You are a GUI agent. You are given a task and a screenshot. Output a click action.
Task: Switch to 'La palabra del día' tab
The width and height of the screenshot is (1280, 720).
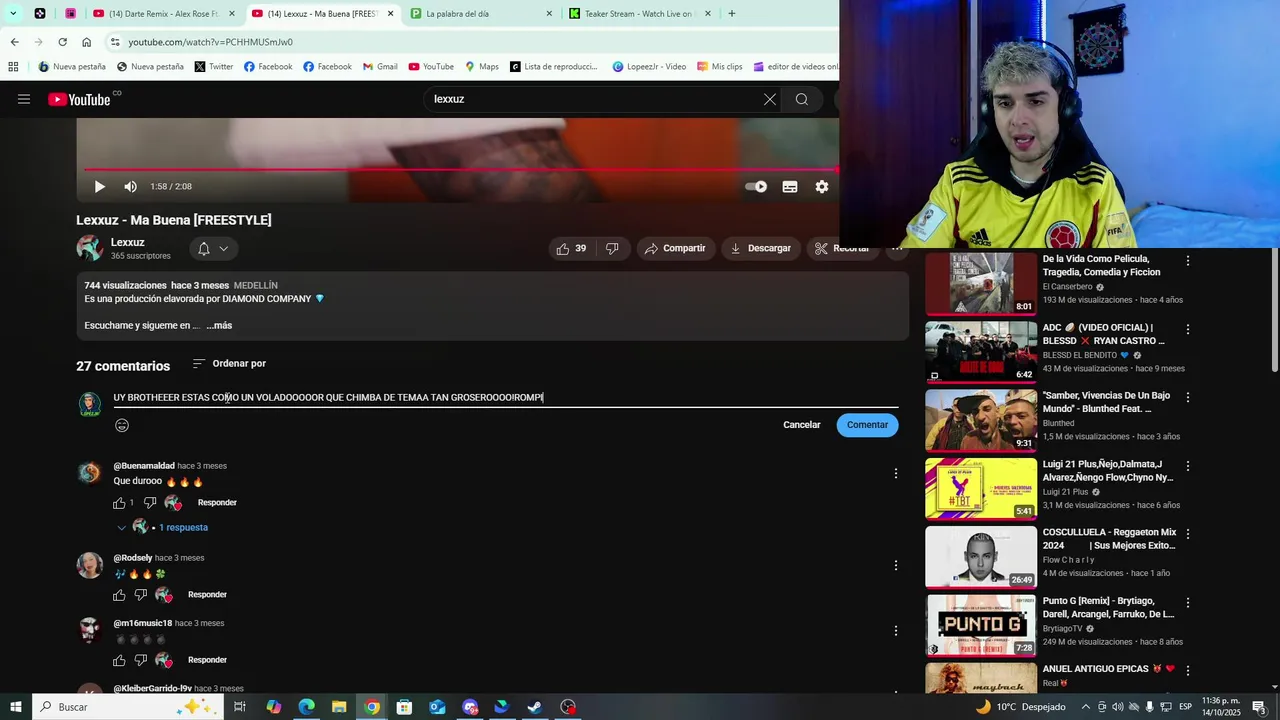480,14
